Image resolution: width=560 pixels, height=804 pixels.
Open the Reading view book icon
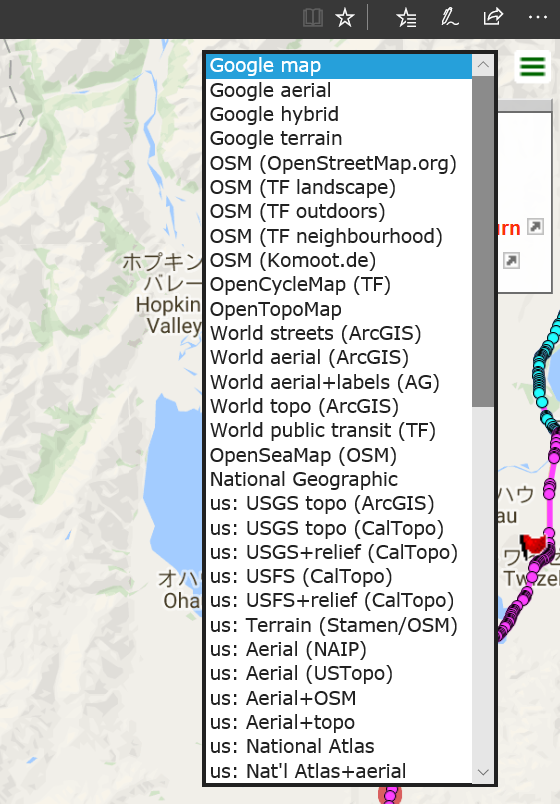coord(312,18)
